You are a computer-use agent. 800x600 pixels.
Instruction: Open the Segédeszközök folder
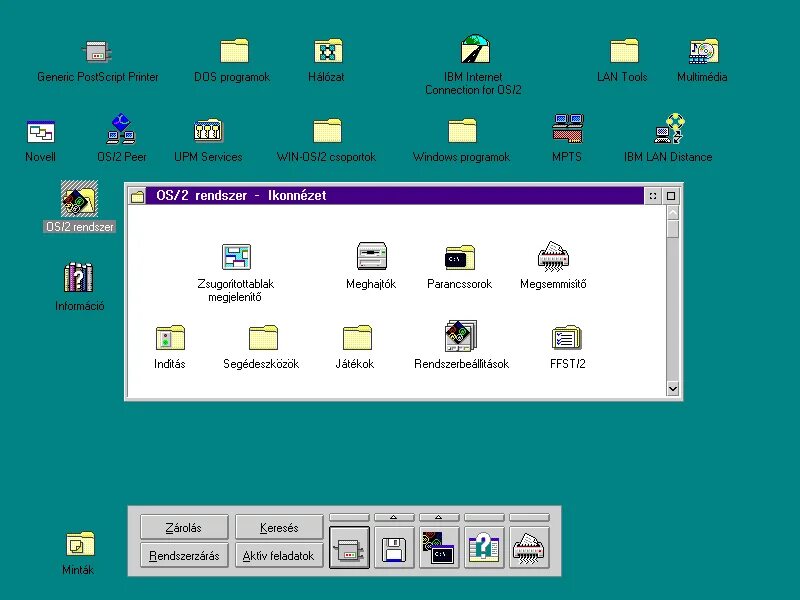pos(263,337)
